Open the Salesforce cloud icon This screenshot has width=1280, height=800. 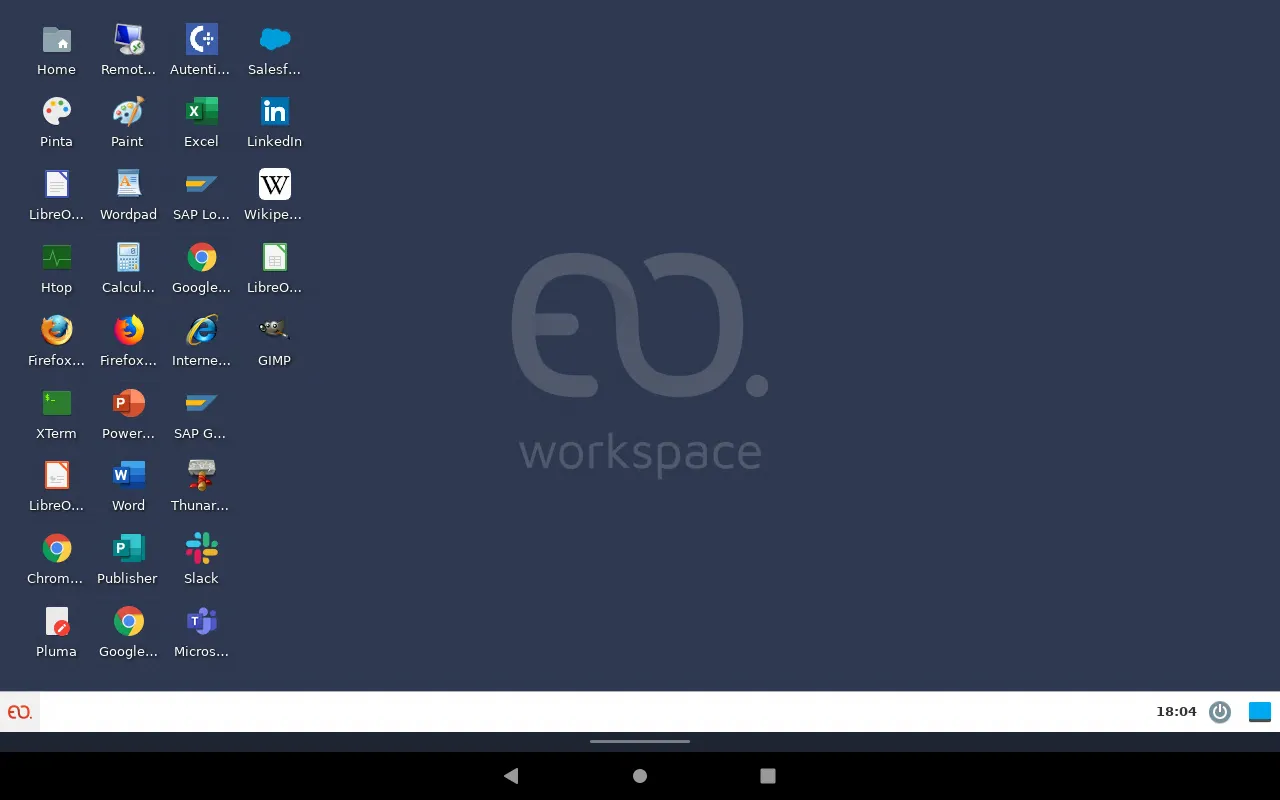[274, 40]
